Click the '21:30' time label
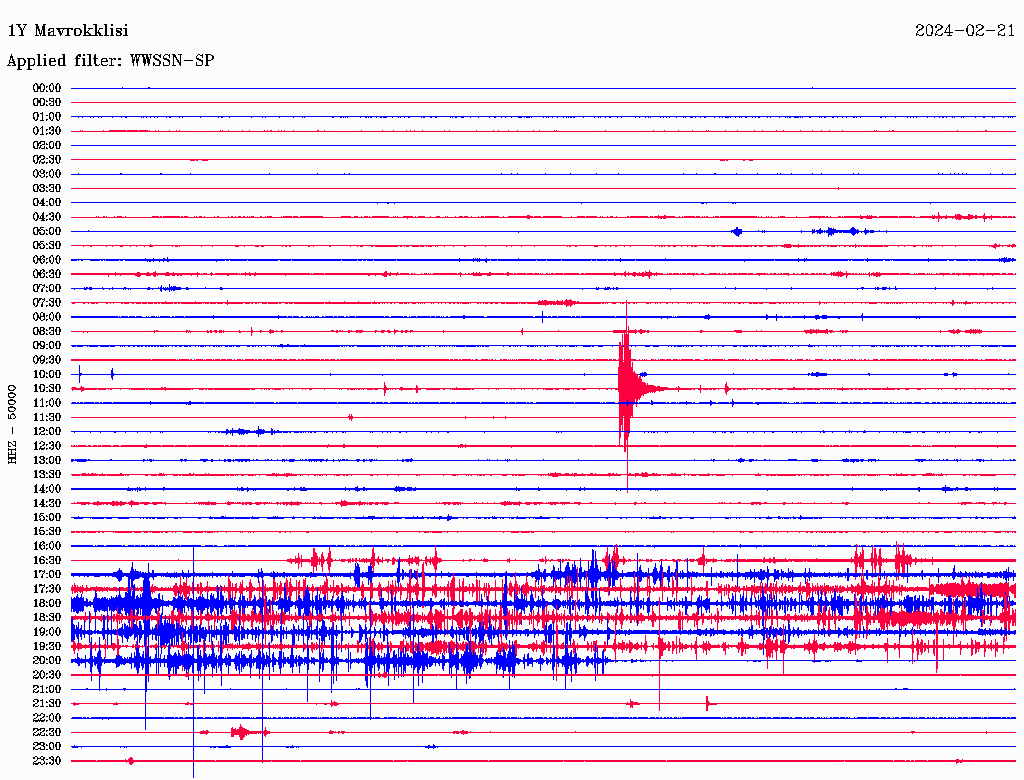Screen dimensions: 1024x780 coord(46,703)
